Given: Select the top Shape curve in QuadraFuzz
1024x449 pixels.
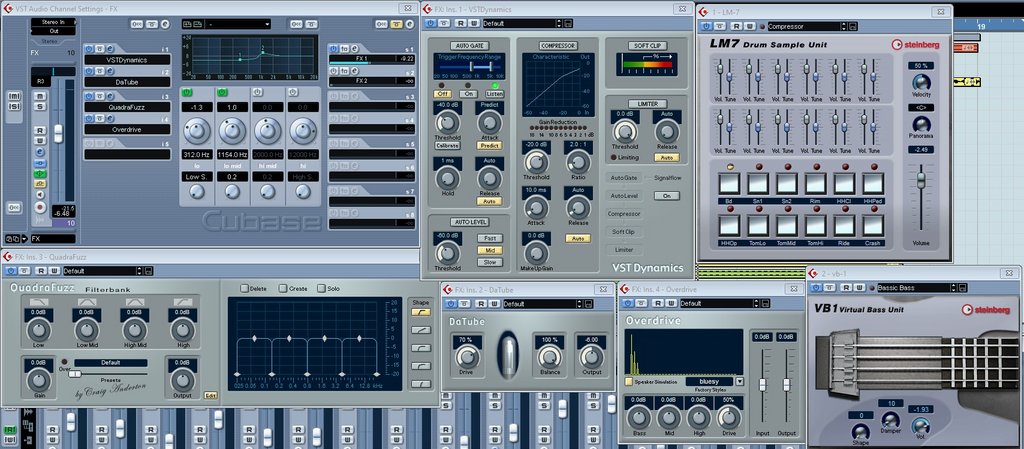Looking at the screenshot, I should [421, 313].
